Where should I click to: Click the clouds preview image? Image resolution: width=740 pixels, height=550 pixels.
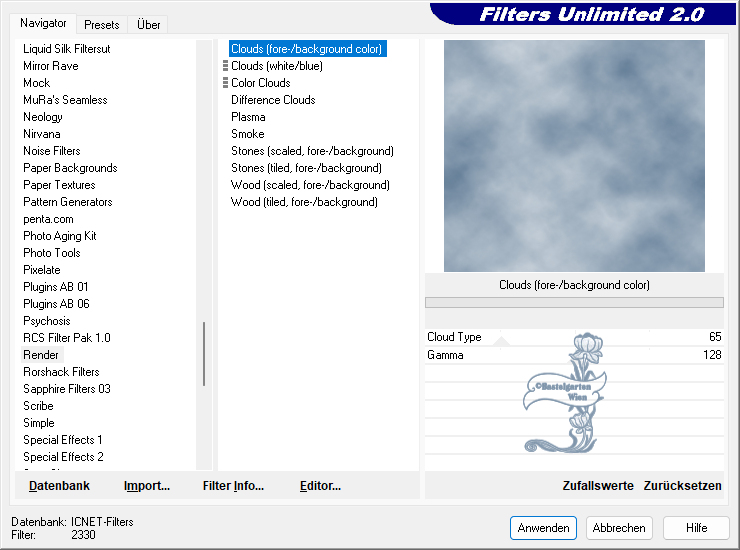pos(574,156)
